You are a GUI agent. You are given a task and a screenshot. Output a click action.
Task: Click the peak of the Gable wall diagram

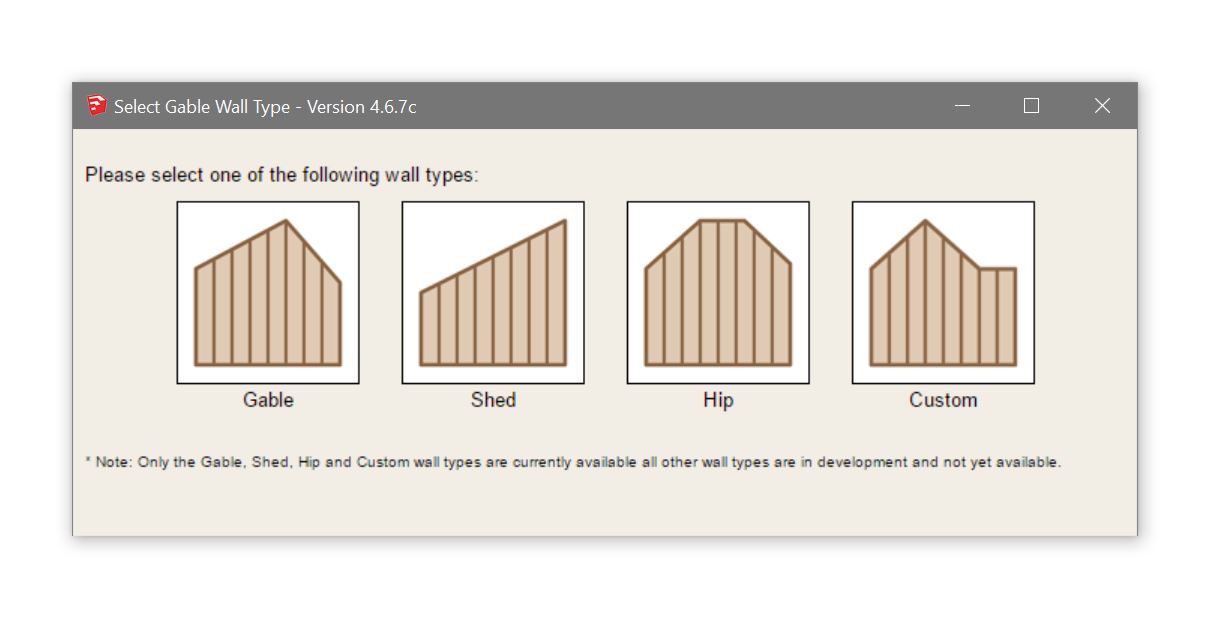286,222
